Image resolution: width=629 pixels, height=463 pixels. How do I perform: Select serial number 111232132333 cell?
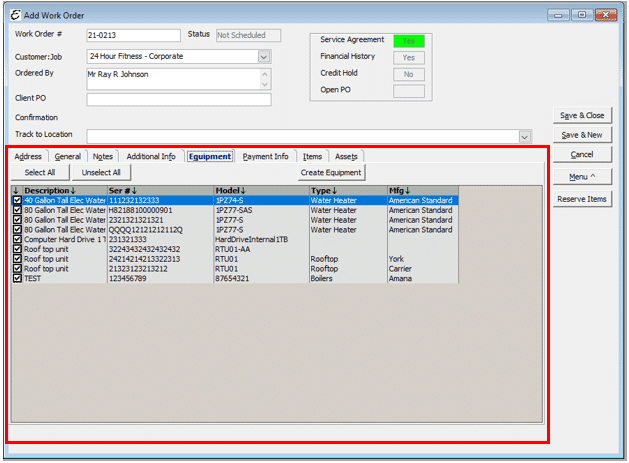(x=160, y=200)
